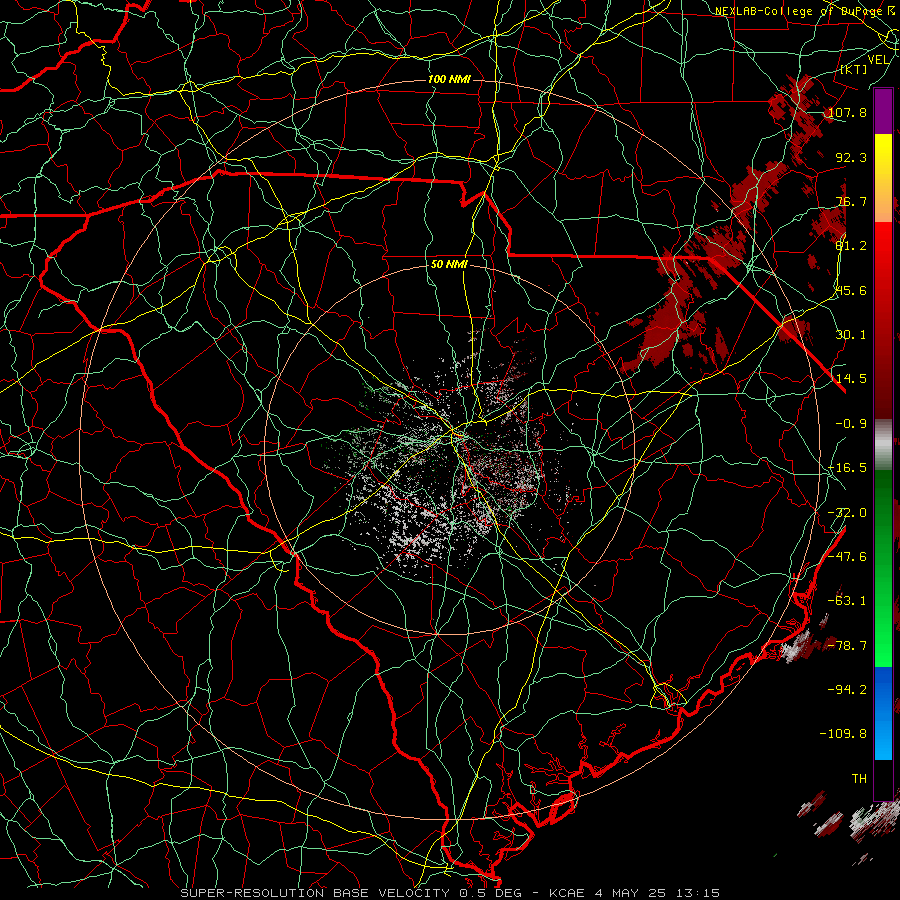Click the blue segment of the color bar
Screen dimensions: 900x900
883,713
